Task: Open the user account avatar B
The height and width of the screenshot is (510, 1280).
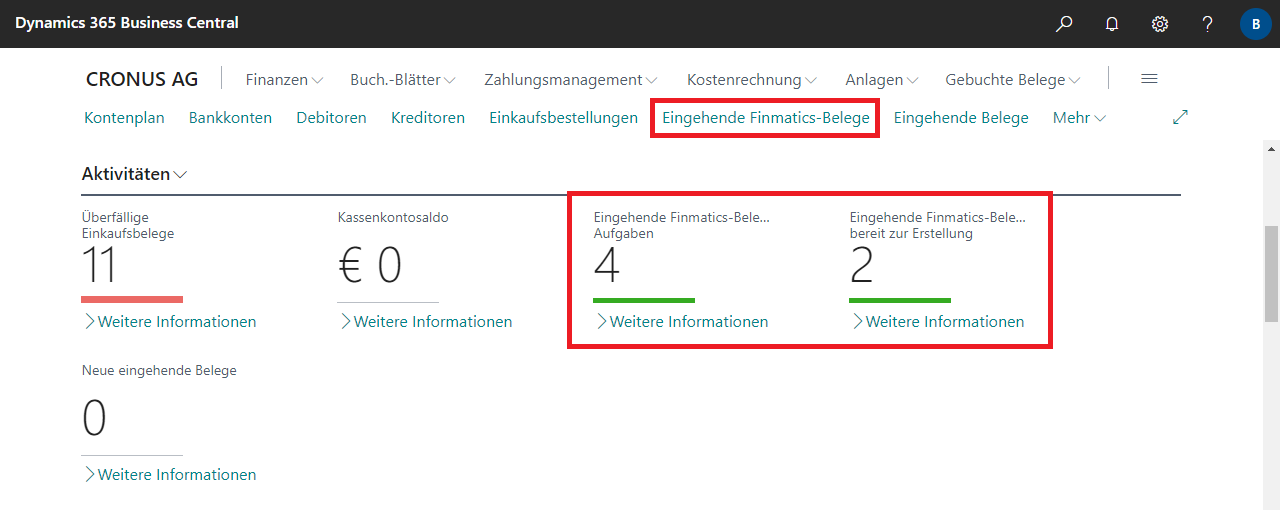Action: (1255, 24)
